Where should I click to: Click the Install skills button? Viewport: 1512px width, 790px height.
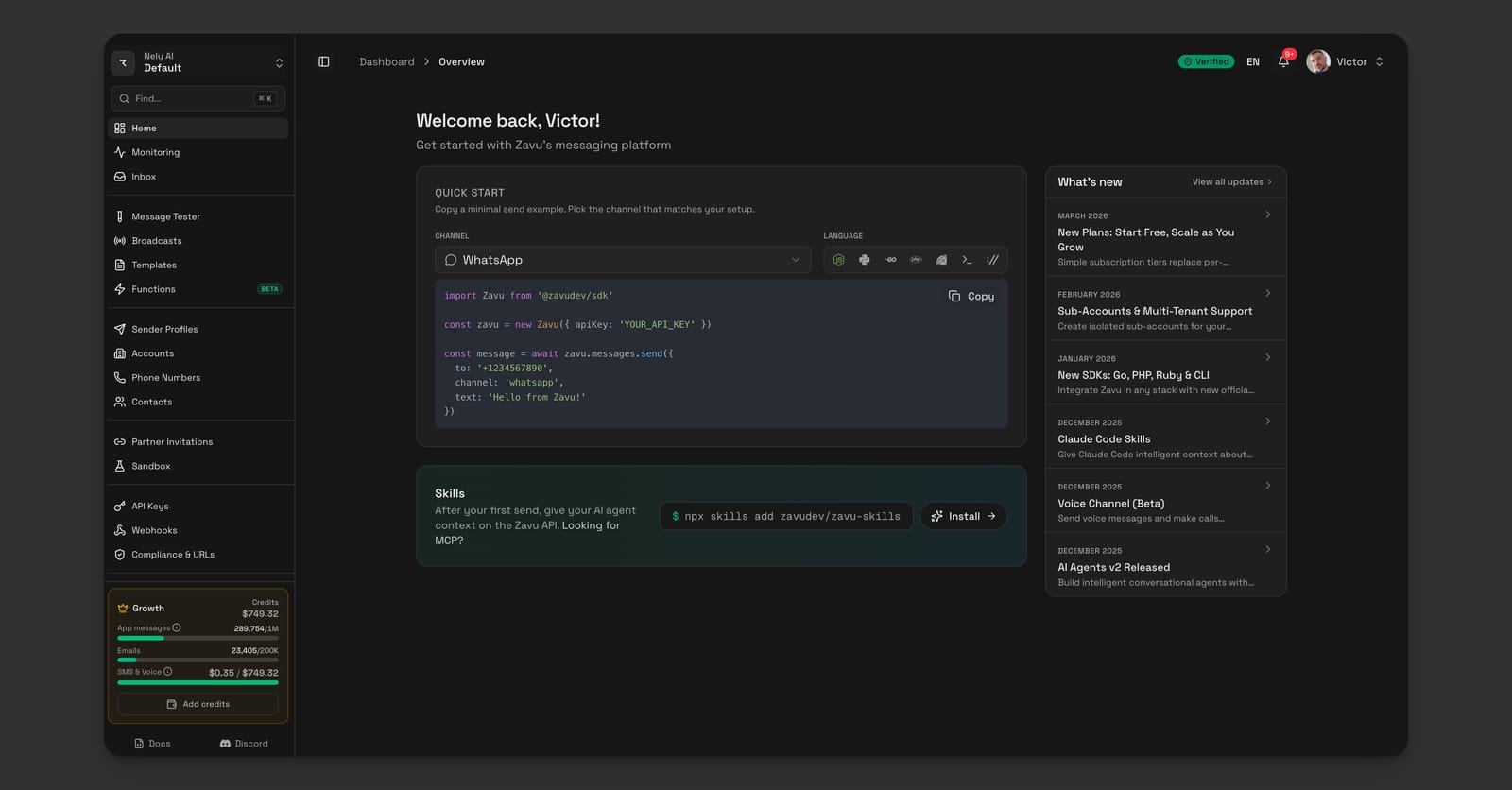964,516
